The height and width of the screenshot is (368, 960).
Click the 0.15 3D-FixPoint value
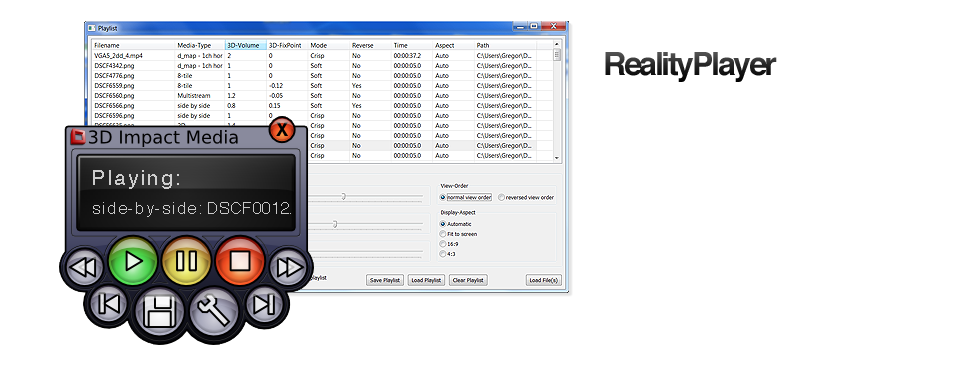[x=287, y=105]
